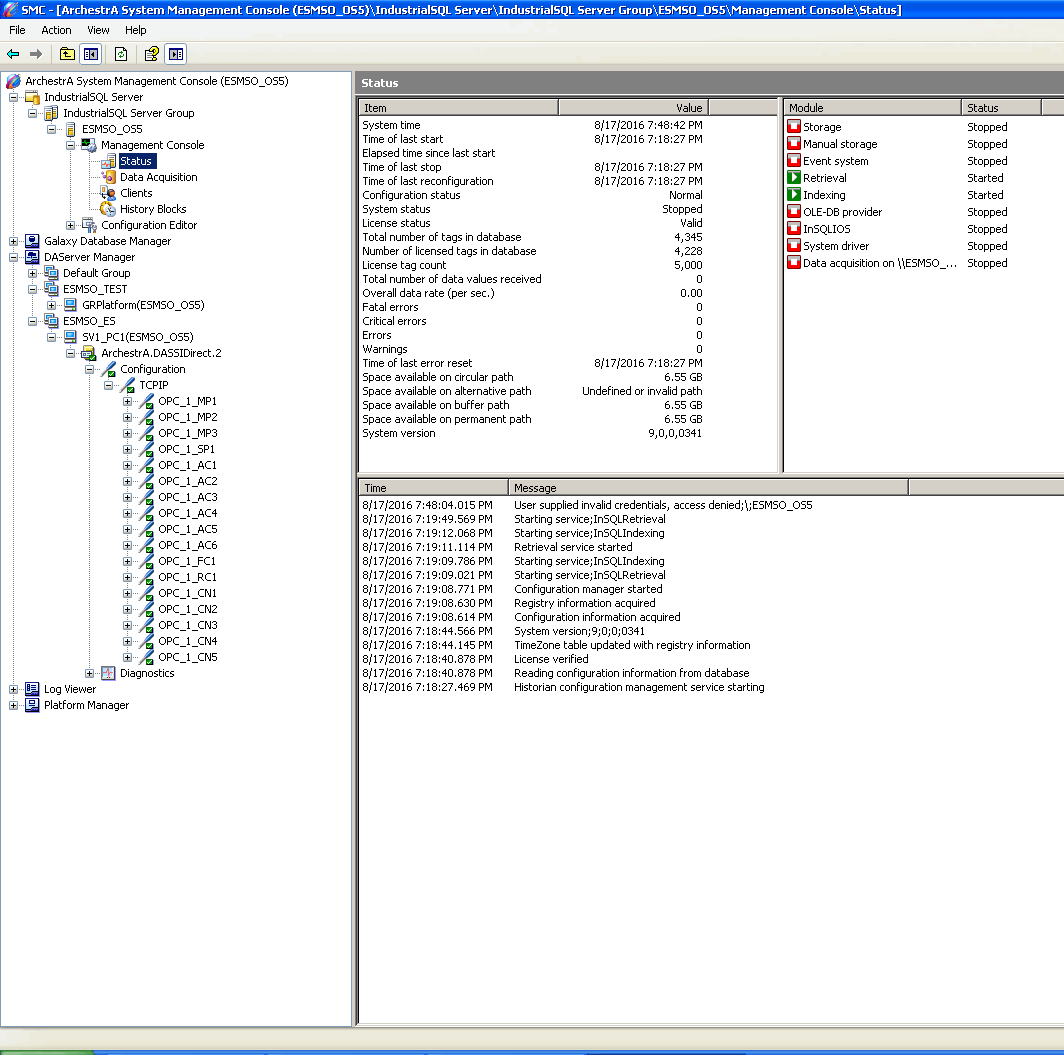Image resolution: width=1064 pixels, height=1055 pixels.
Task: Sort by the Value column header
Action: [633, 107]
